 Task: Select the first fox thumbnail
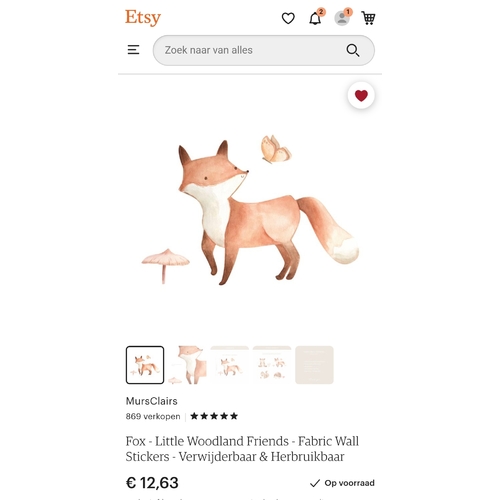coord(145,365)
